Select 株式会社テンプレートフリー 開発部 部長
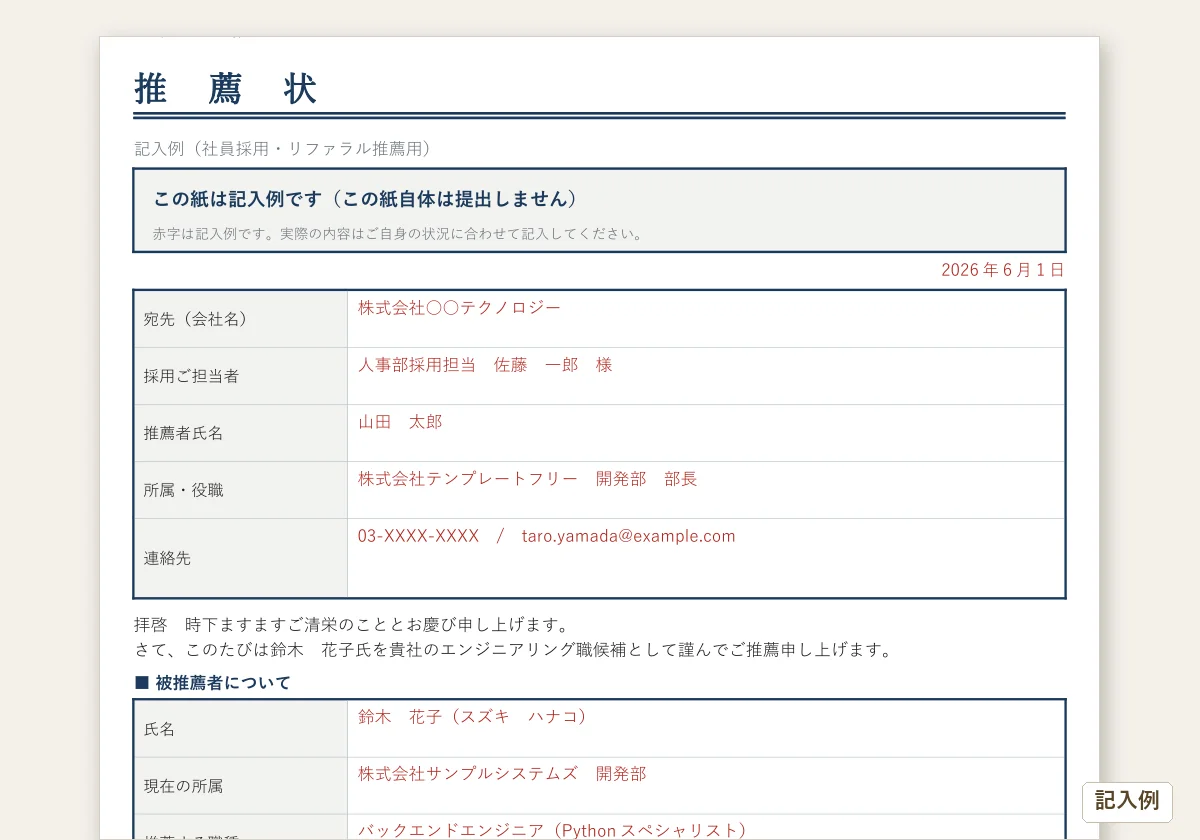This screenshot has height=840, width=1200. [528, 479]
